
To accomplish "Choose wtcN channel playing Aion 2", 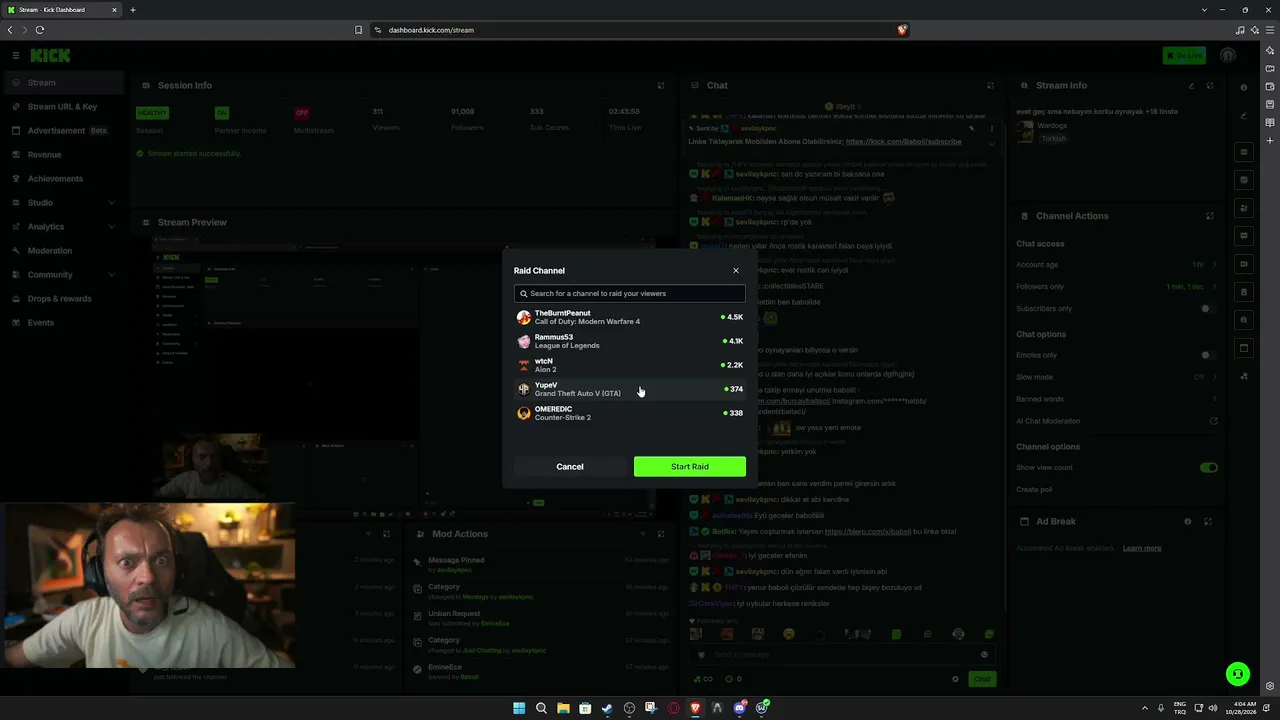I will (x=630, y=365).
